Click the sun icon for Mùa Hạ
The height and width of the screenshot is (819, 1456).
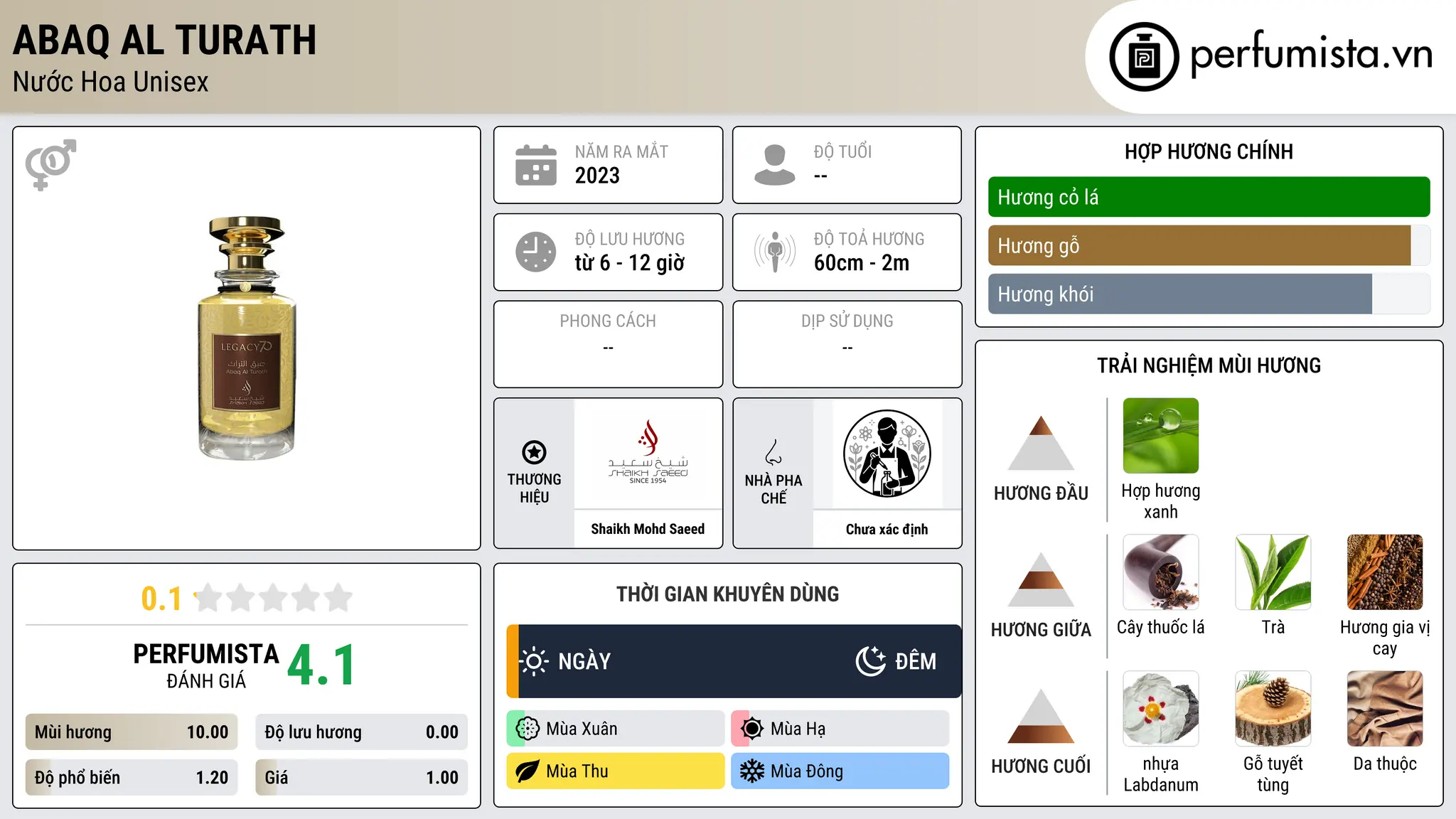pos(752,729)
